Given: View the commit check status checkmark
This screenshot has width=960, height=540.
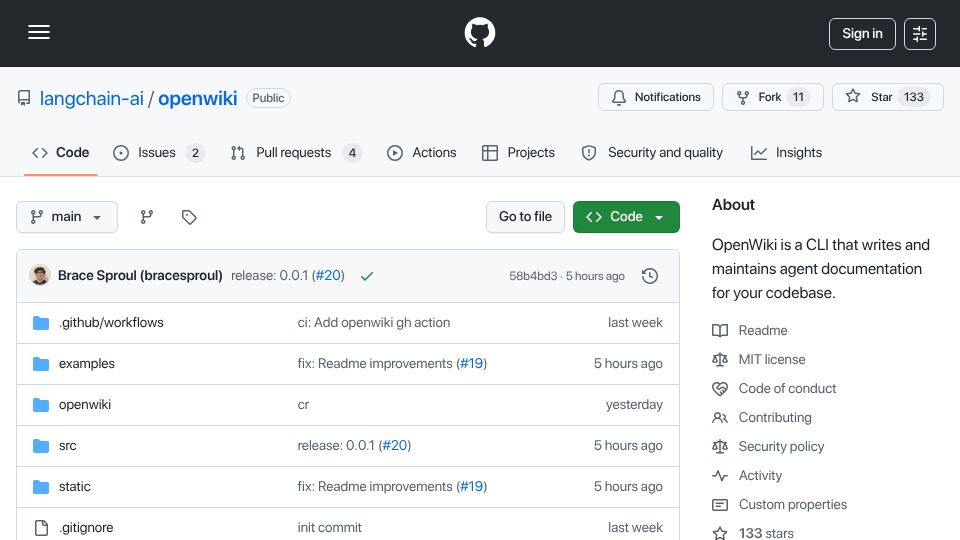Looking at the screenshot, I should click(367, 276).
